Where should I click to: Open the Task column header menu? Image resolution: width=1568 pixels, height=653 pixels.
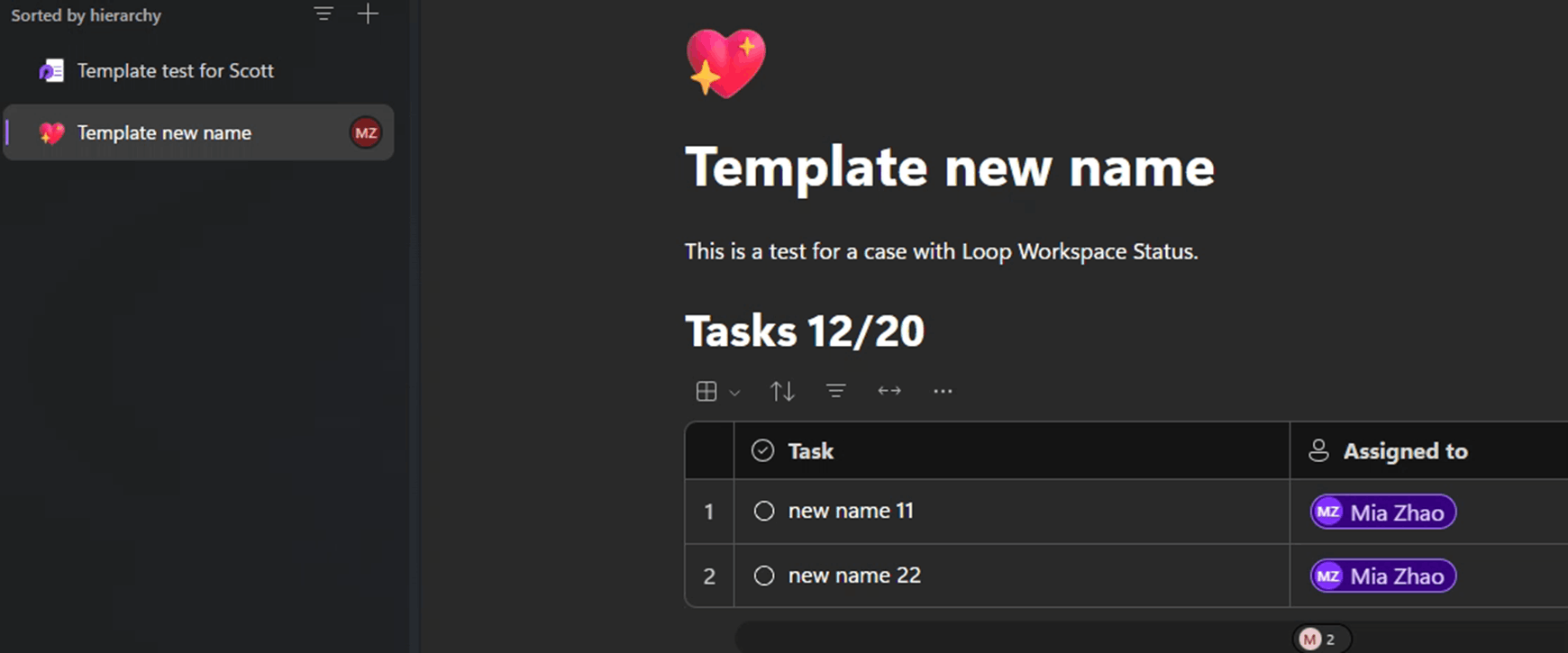tap(1012, 450)
